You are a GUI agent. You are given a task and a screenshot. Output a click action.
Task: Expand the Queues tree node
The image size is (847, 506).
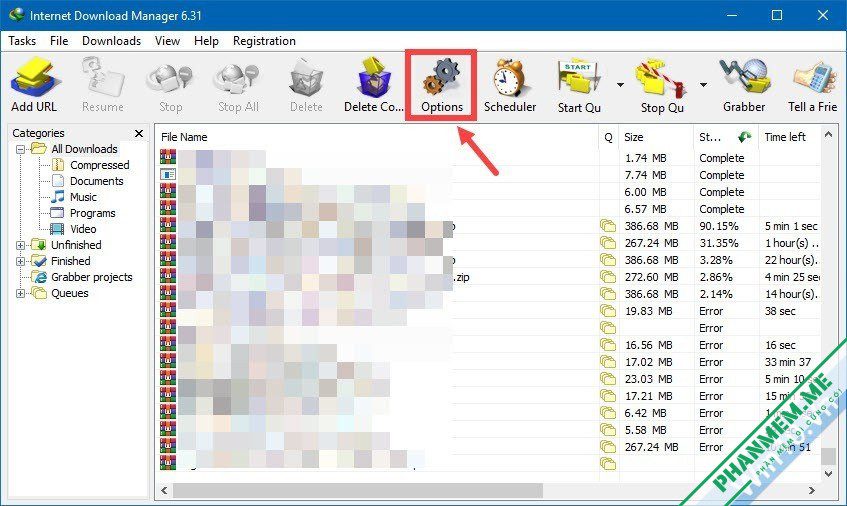click(x=21, y=293)
